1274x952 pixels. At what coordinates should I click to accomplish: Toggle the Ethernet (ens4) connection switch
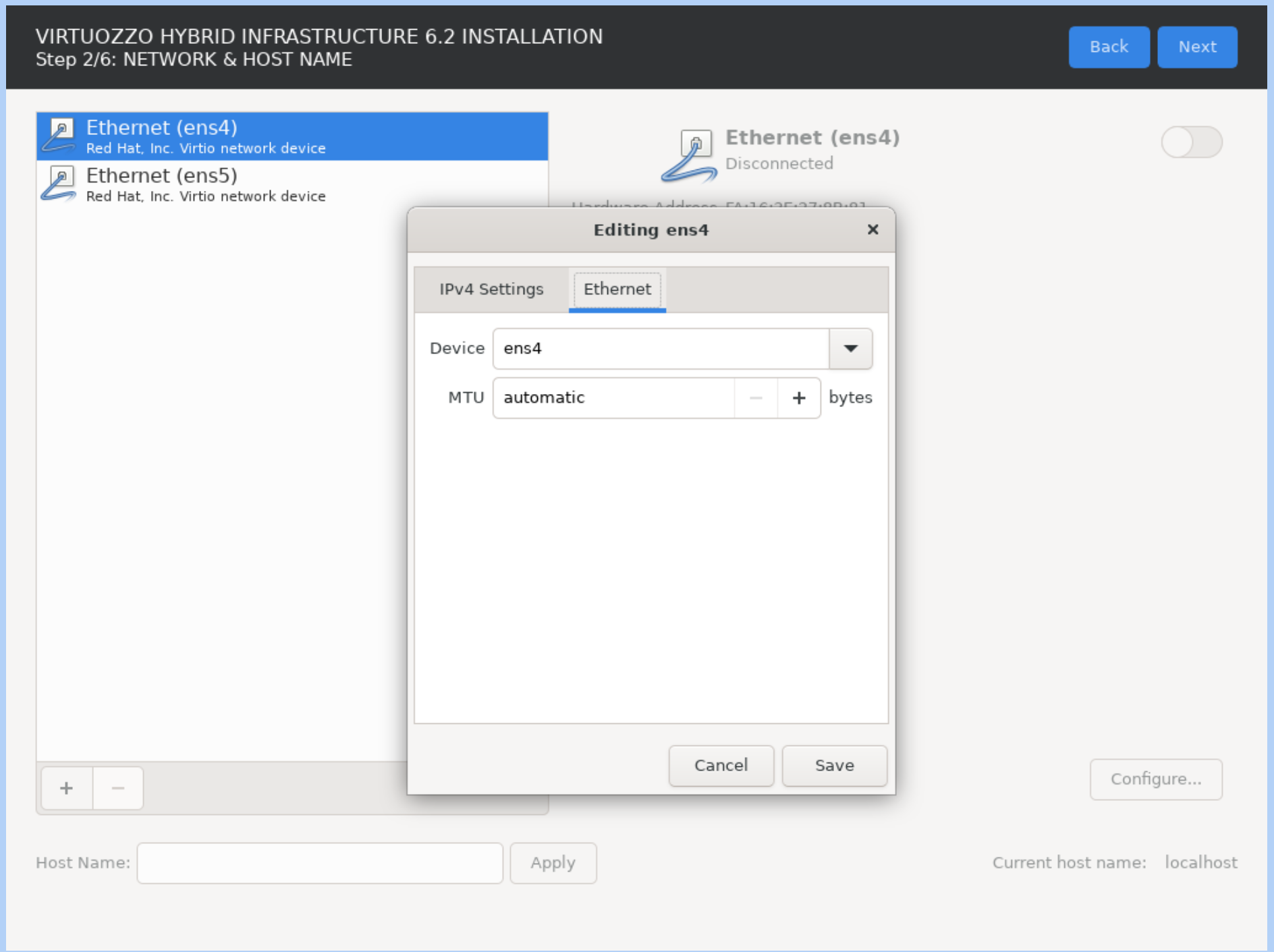click(1192, 142)
